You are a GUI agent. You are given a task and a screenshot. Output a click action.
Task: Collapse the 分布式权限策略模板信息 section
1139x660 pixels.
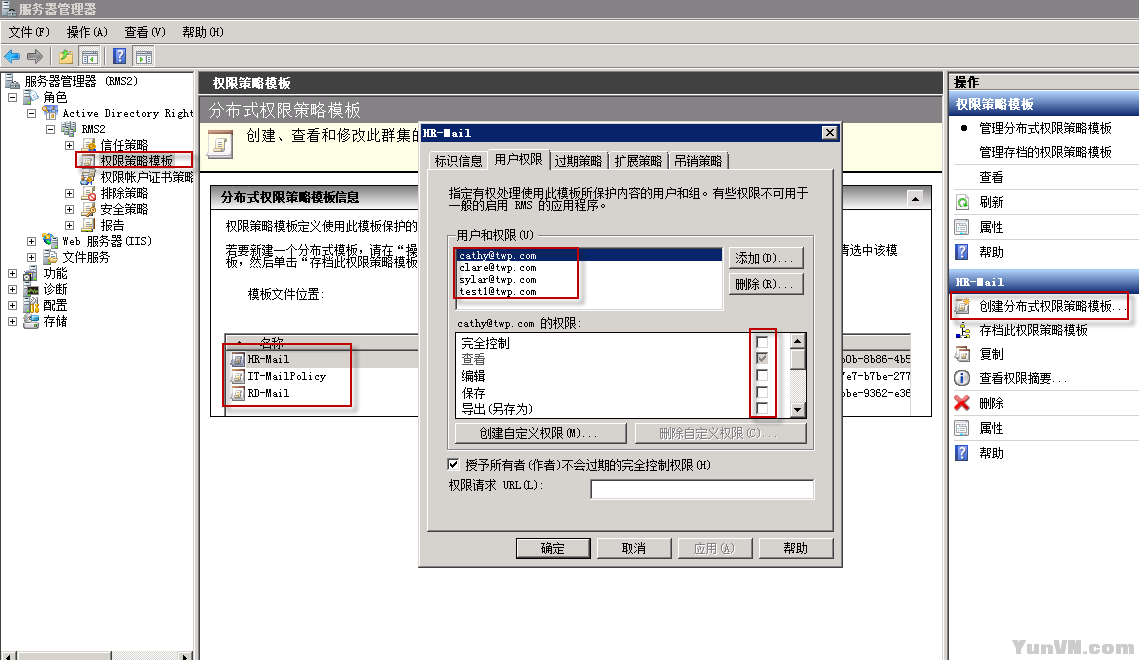pyautogui.click(x=915, y=198)
